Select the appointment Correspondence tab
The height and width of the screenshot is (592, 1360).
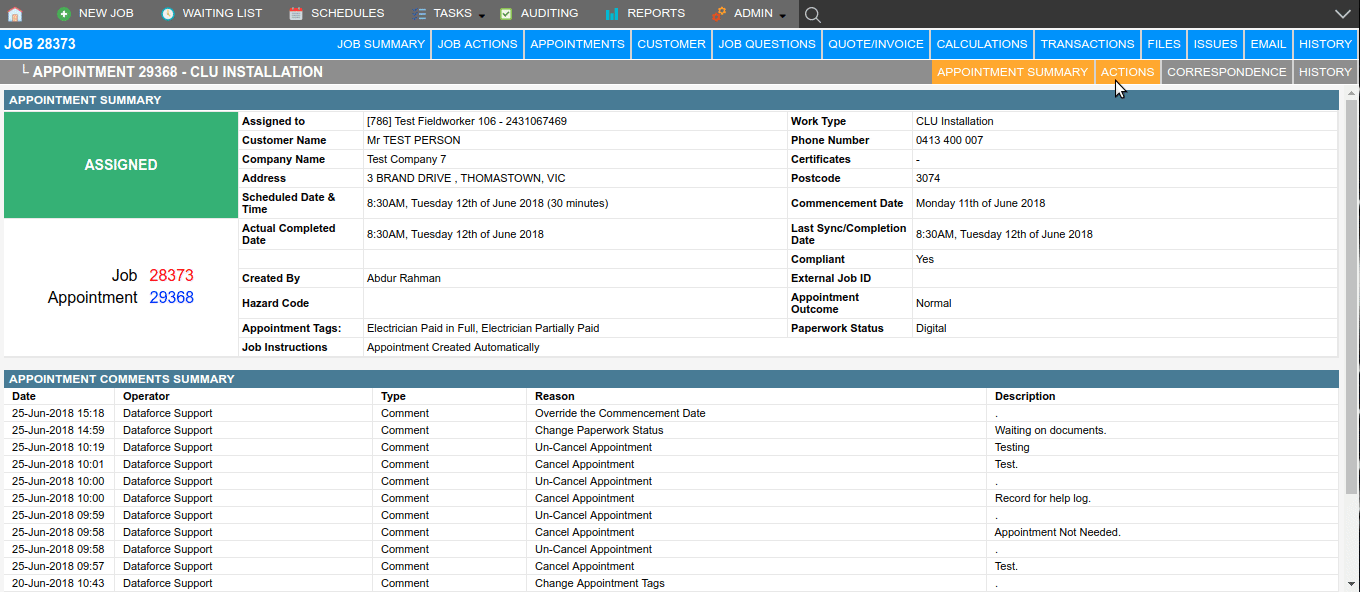click(1226, 72)
